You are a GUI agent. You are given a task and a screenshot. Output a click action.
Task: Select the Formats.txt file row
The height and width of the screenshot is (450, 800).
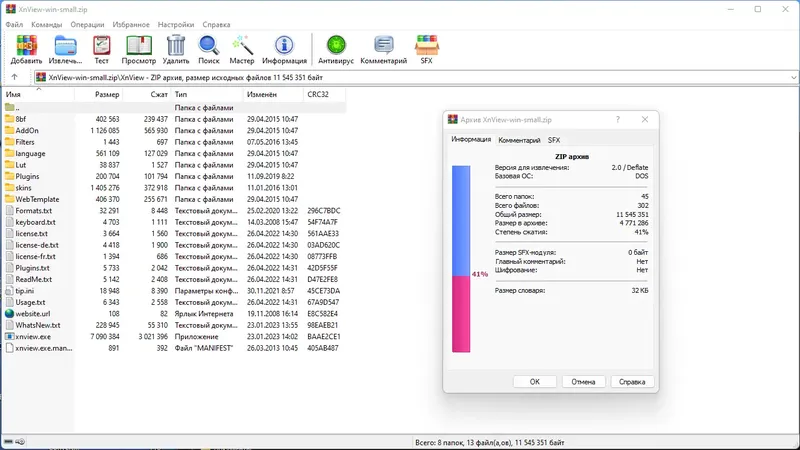174,211
